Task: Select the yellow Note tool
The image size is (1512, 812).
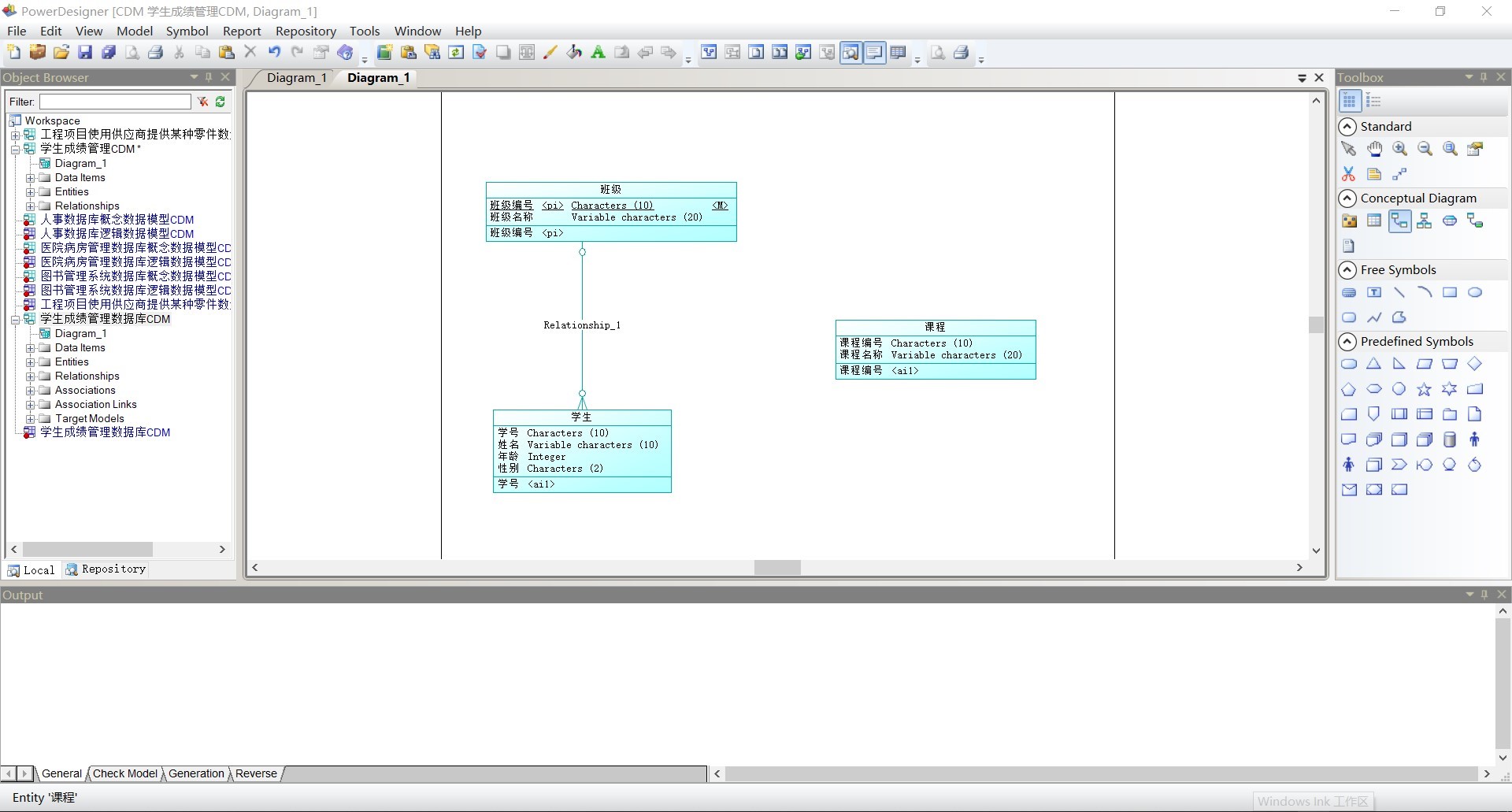Action: 1374,174
